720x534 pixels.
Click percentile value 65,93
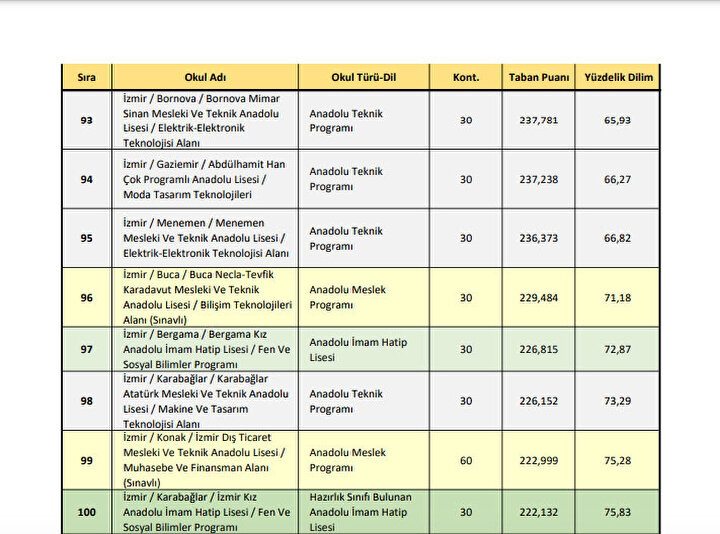point(618,120)
